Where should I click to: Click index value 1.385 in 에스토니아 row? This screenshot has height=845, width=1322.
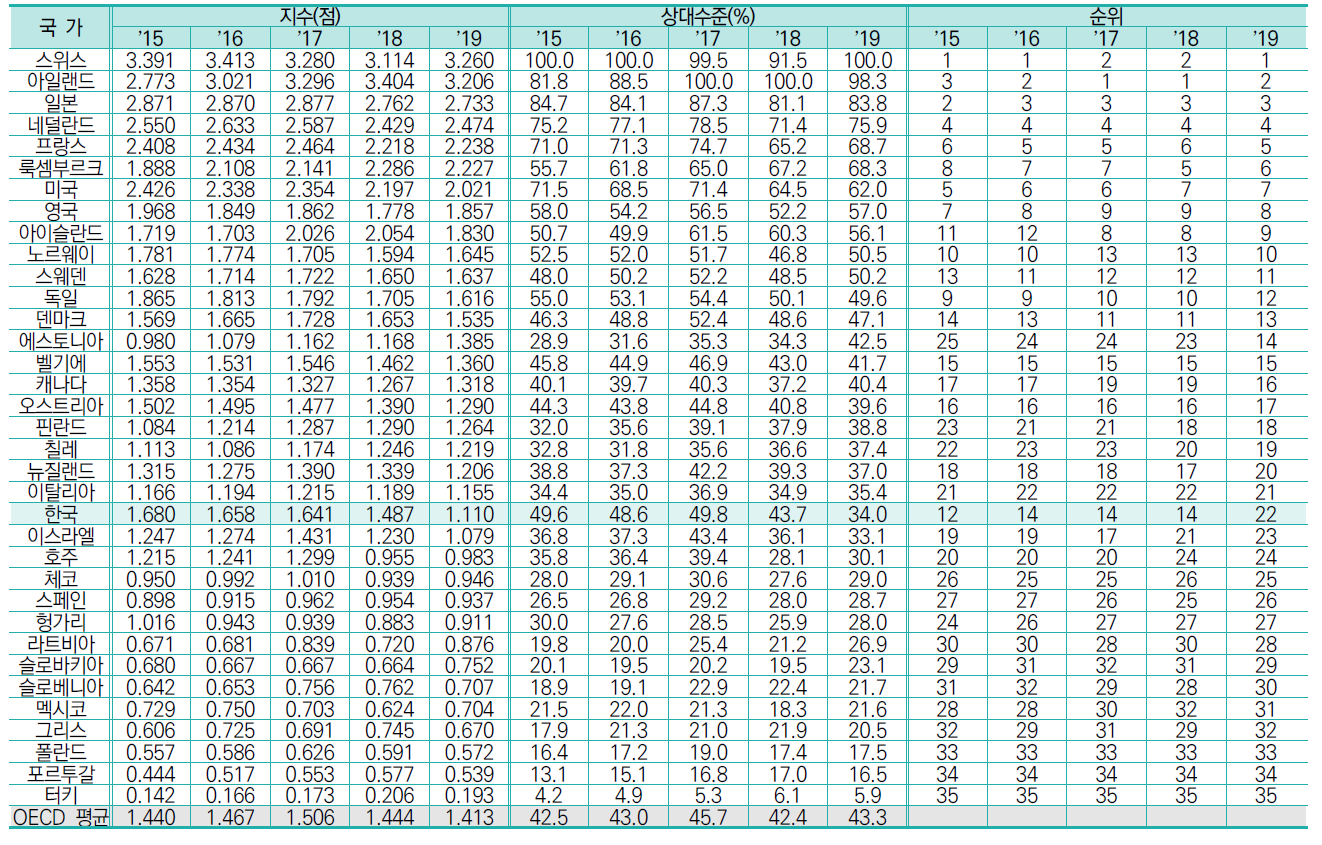[x=470, y=342]
